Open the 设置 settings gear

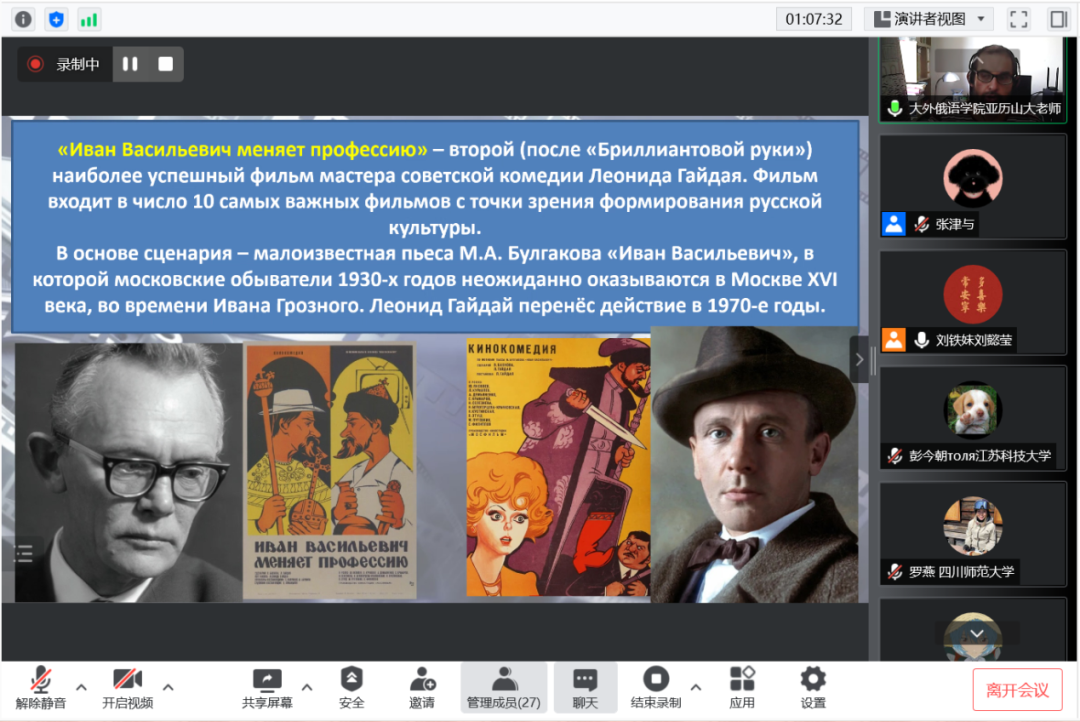(813, 687)
